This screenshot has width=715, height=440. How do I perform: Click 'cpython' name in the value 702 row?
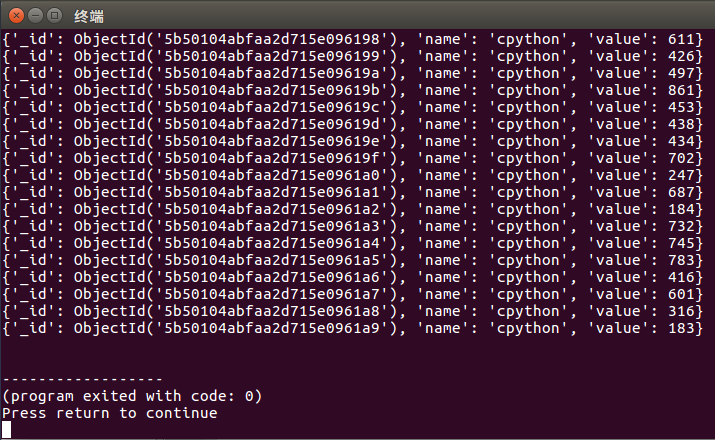tap(528, 159)
